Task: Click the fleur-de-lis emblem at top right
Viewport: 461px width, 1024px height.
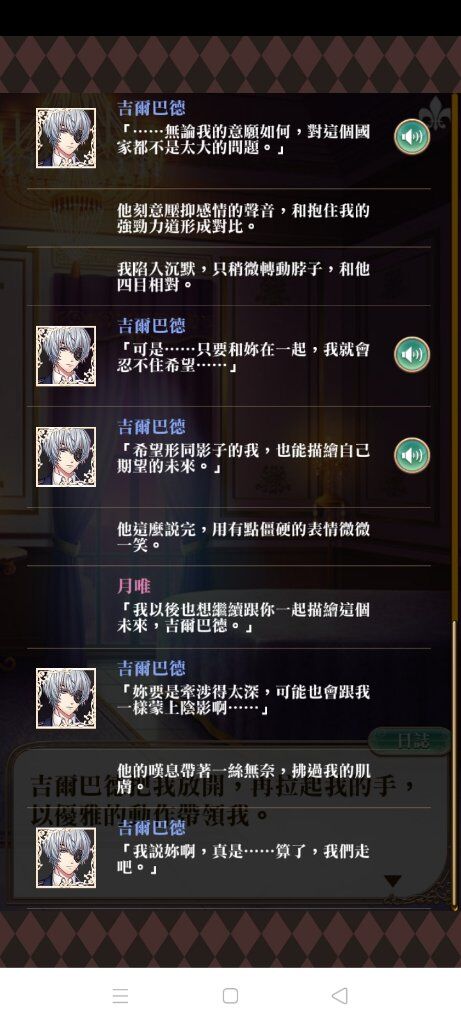Action: pos(434,112)
